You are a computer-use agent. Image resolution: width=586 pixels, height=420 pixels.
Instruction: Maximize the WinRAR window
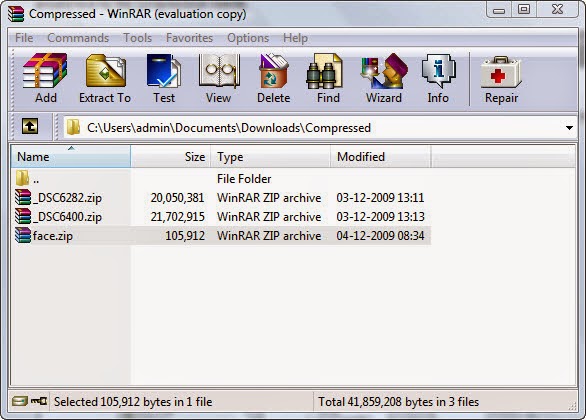pos(524,10)
